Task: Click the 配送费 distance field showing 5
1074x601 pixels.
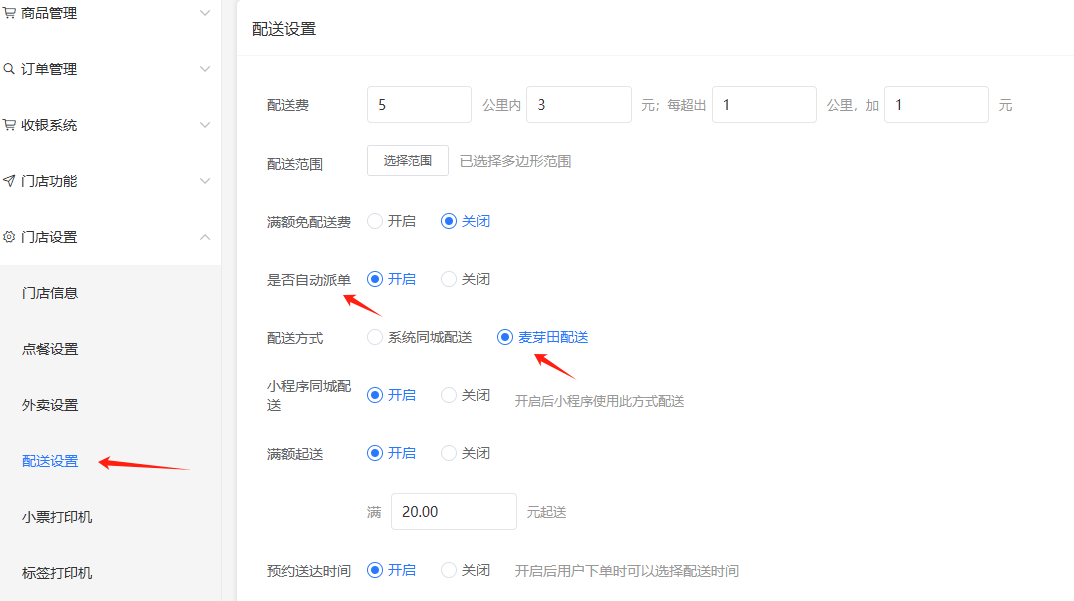Action: click(x=419, y=104)
